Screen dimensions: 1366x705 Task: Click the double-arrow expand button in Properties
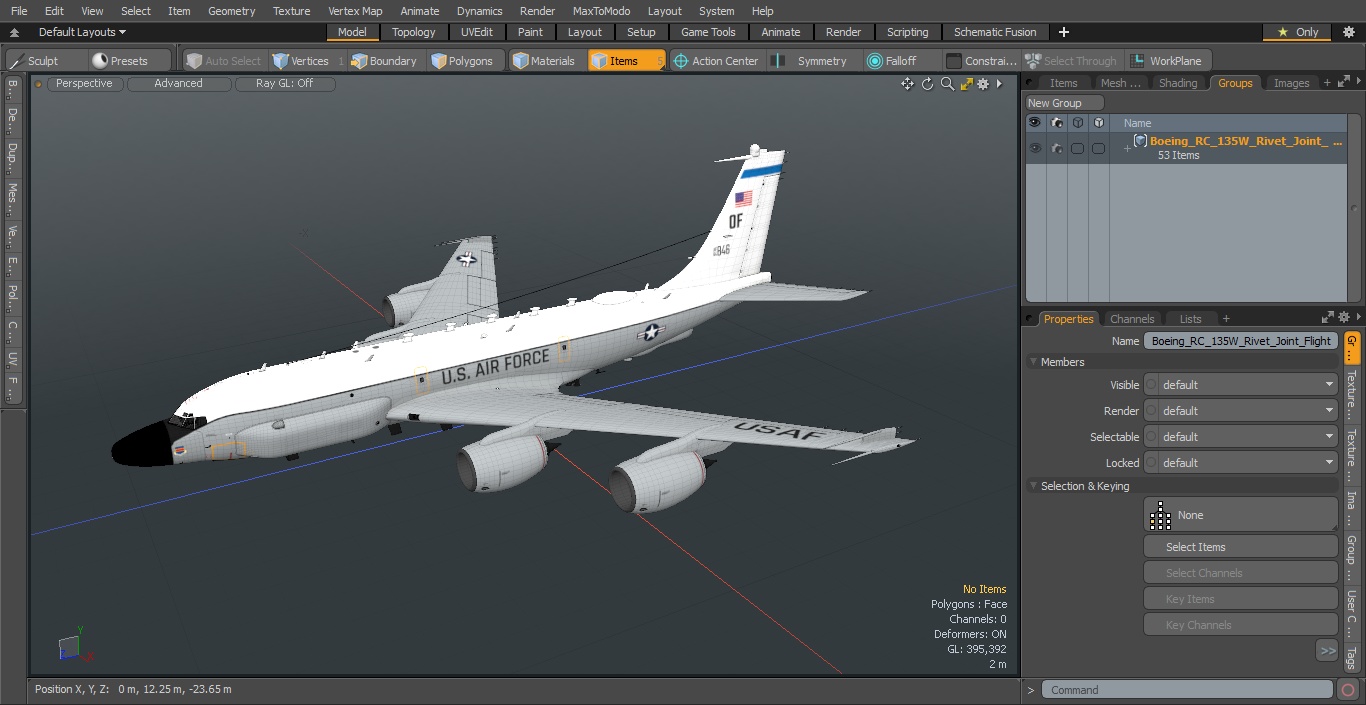click(1327, 651)
